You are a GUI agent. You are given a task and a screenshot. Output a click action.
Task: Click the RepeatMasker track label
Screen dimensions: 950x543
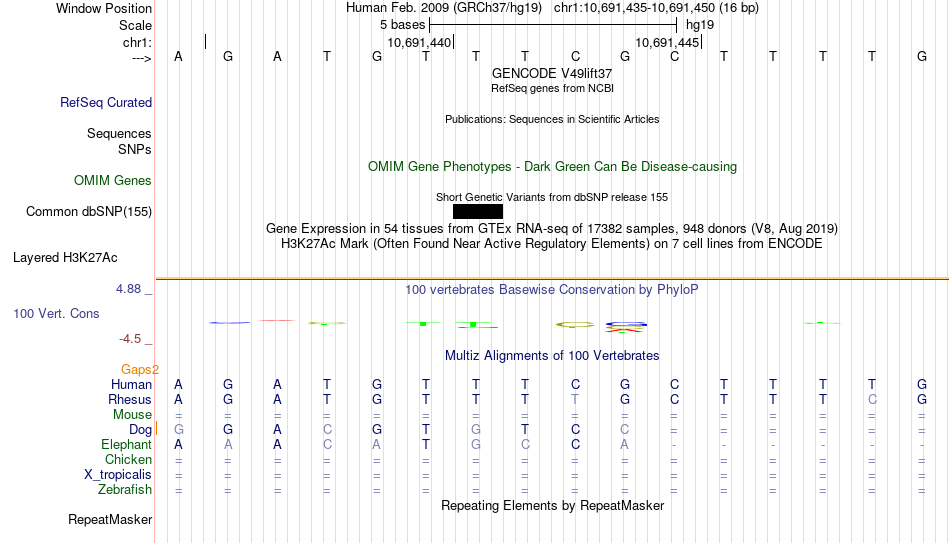click(x=110, y=519)
